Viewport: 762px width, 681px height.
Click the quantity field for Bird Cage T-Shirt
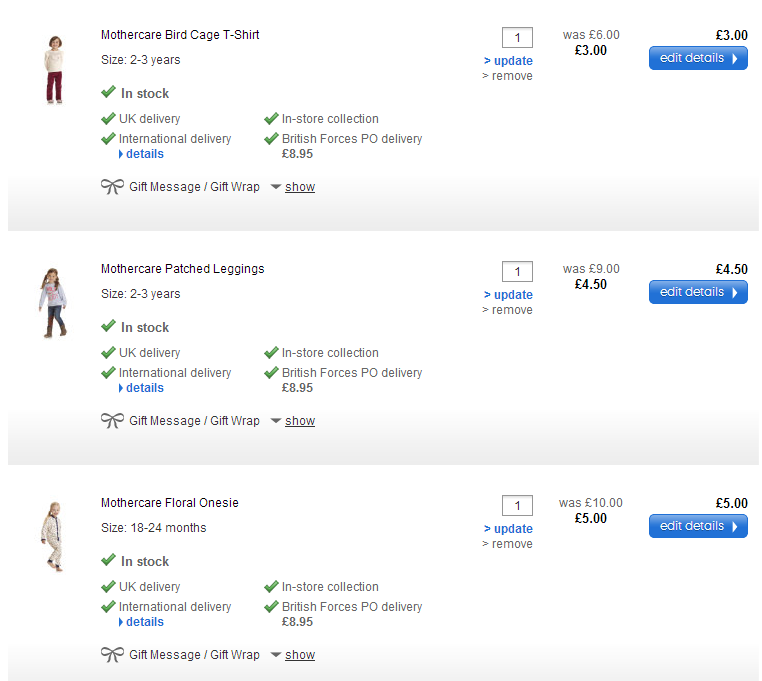[517, 38]
